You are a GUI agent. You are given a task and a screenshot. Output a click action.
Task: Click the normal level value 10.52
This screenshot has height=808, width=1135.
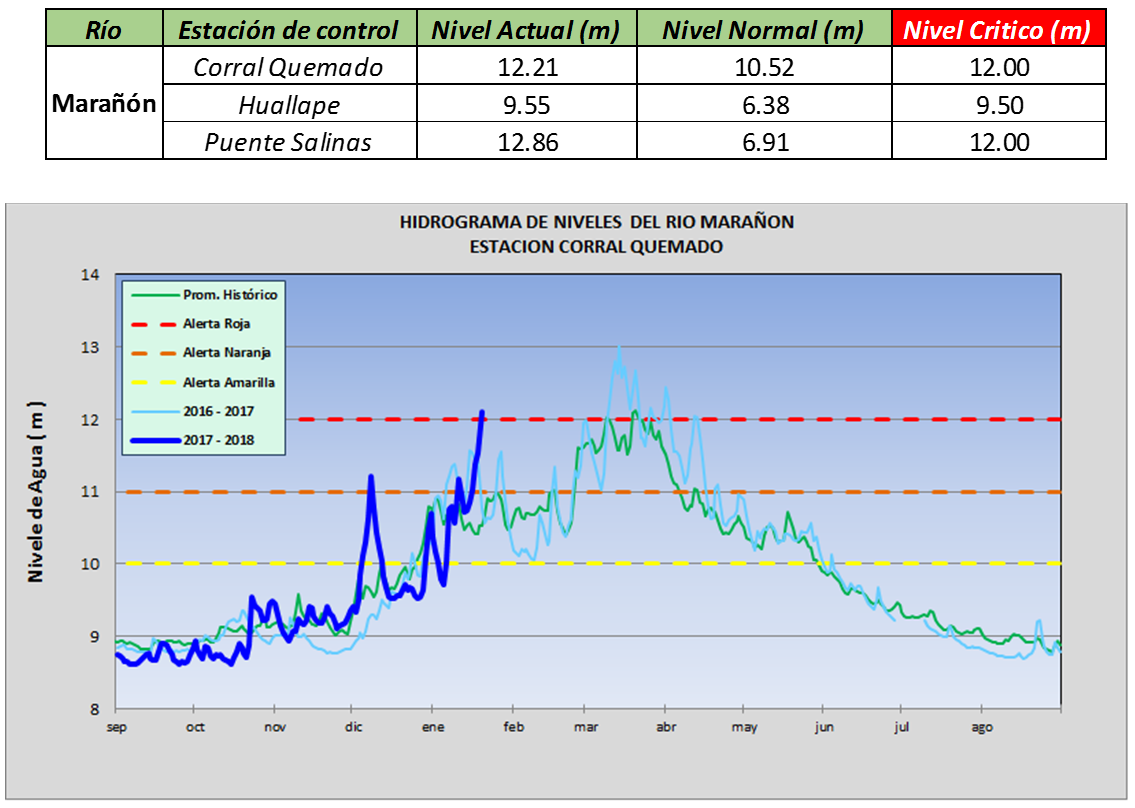[764, 67]
